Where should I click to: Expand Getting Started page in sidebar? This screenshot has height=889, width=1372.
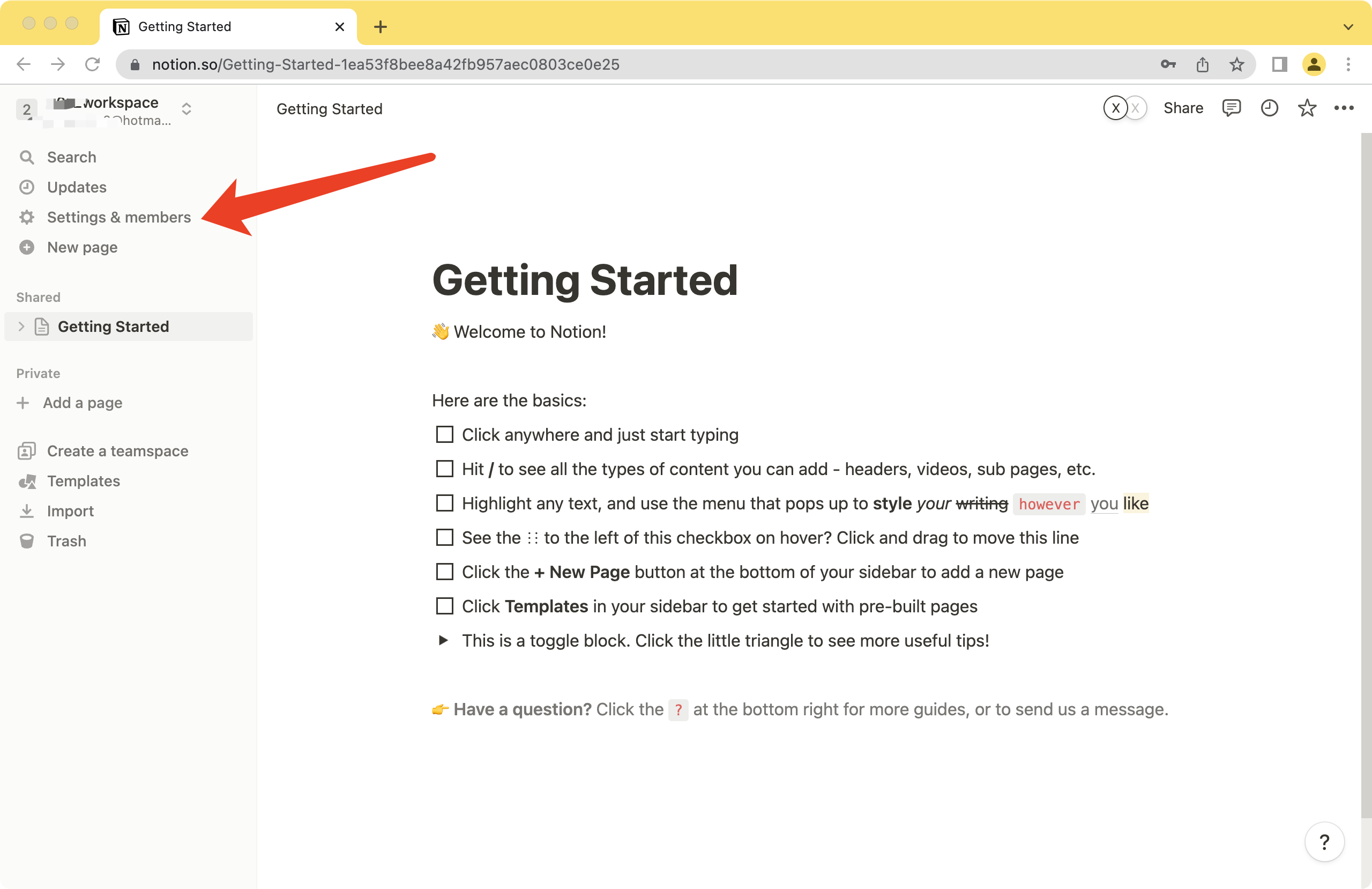click(x=21, y=327)
